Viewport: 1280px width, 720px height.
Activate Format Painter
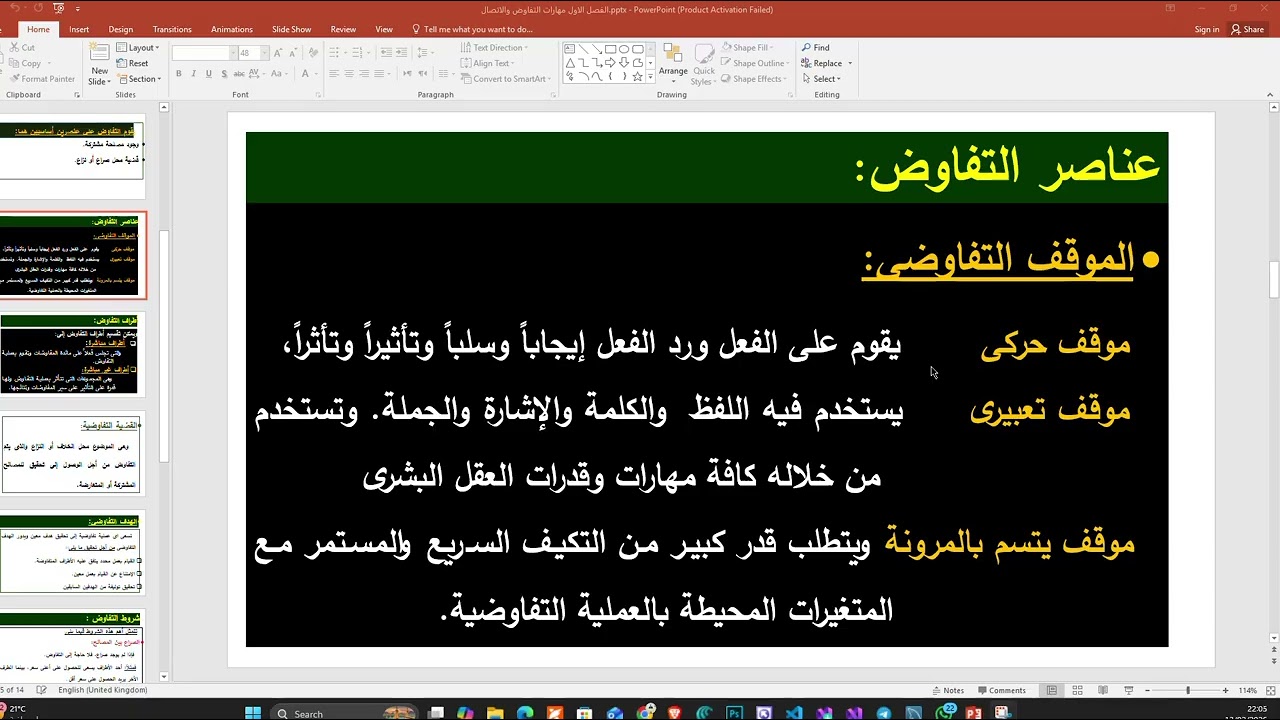pyautogui.click(x=40, y=79)
